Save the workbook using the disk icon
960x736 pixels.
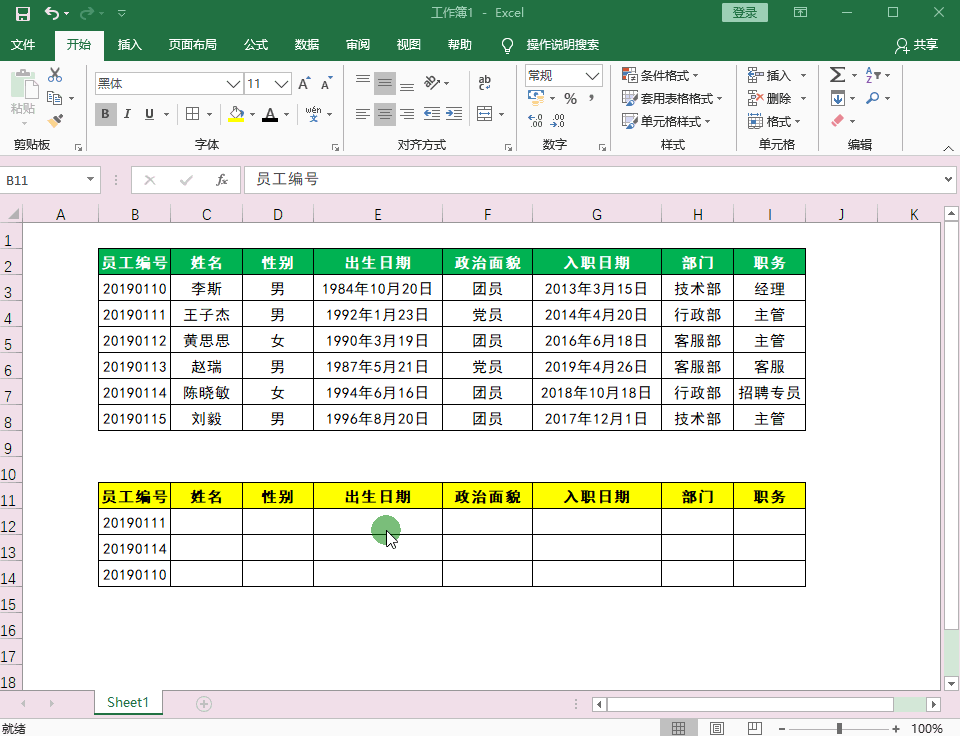pyautogui.click(x=22, y=12)
